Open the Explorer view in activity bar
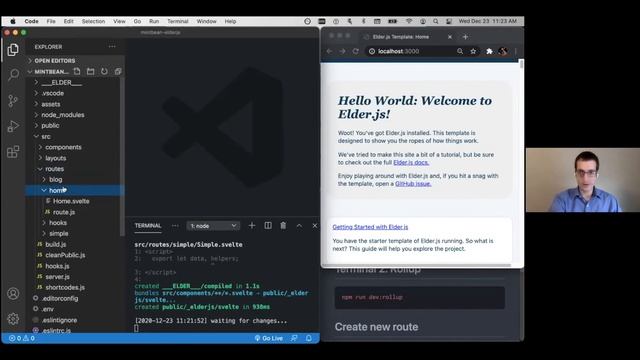Screen dimensions: 640x360 [x=13, y=50]
